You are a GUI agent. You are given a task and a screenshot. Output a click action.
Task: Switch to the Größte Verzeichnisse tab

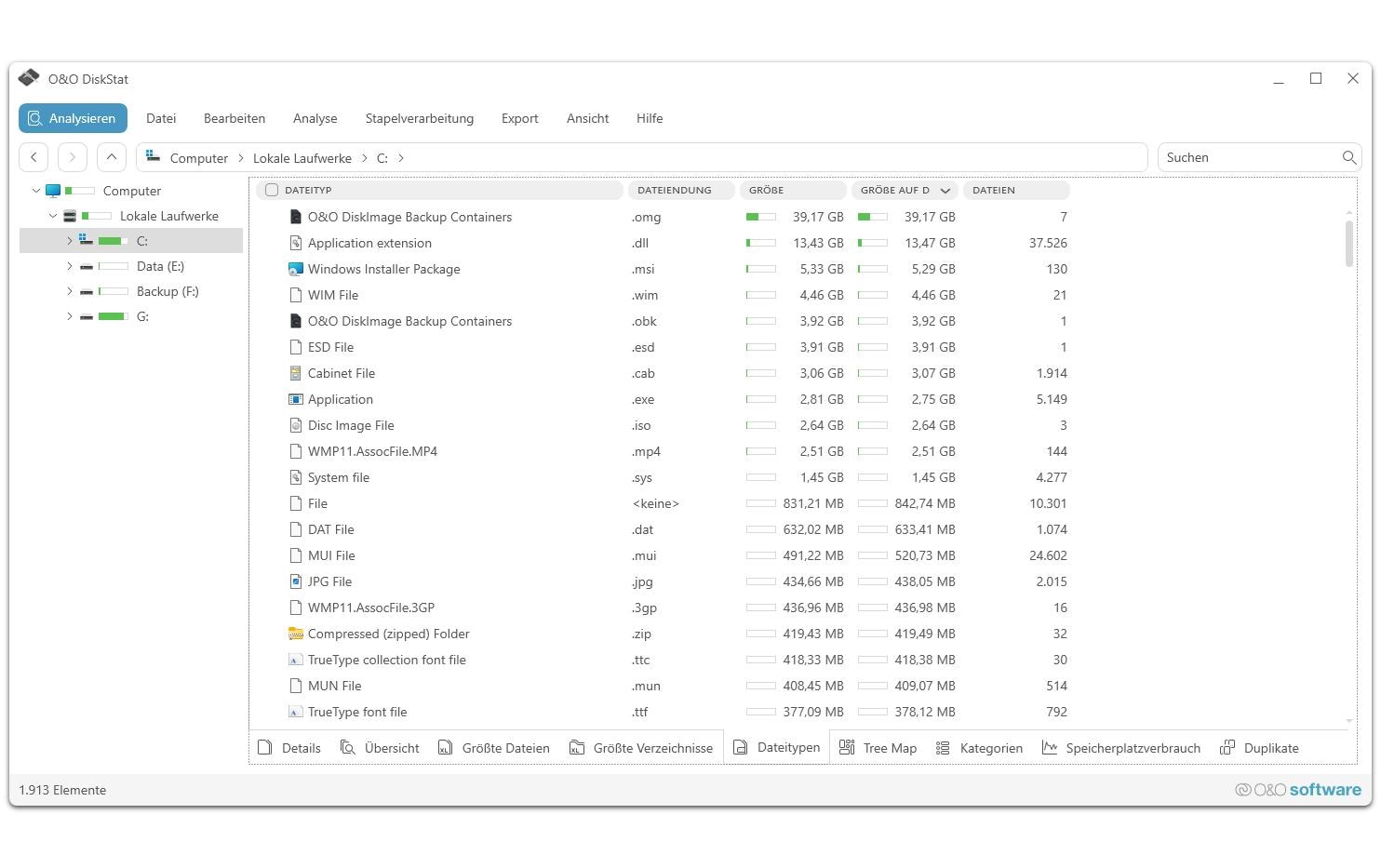[x=641, y=748]
